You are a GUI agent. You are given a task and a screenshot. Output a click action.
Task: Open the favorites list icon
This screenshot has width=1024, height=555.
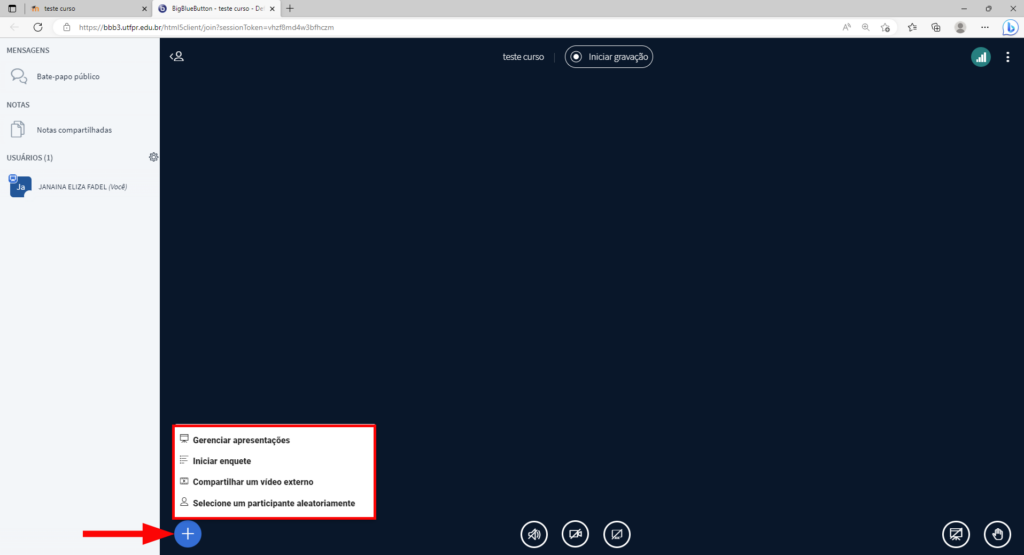(x=912, y=27)
